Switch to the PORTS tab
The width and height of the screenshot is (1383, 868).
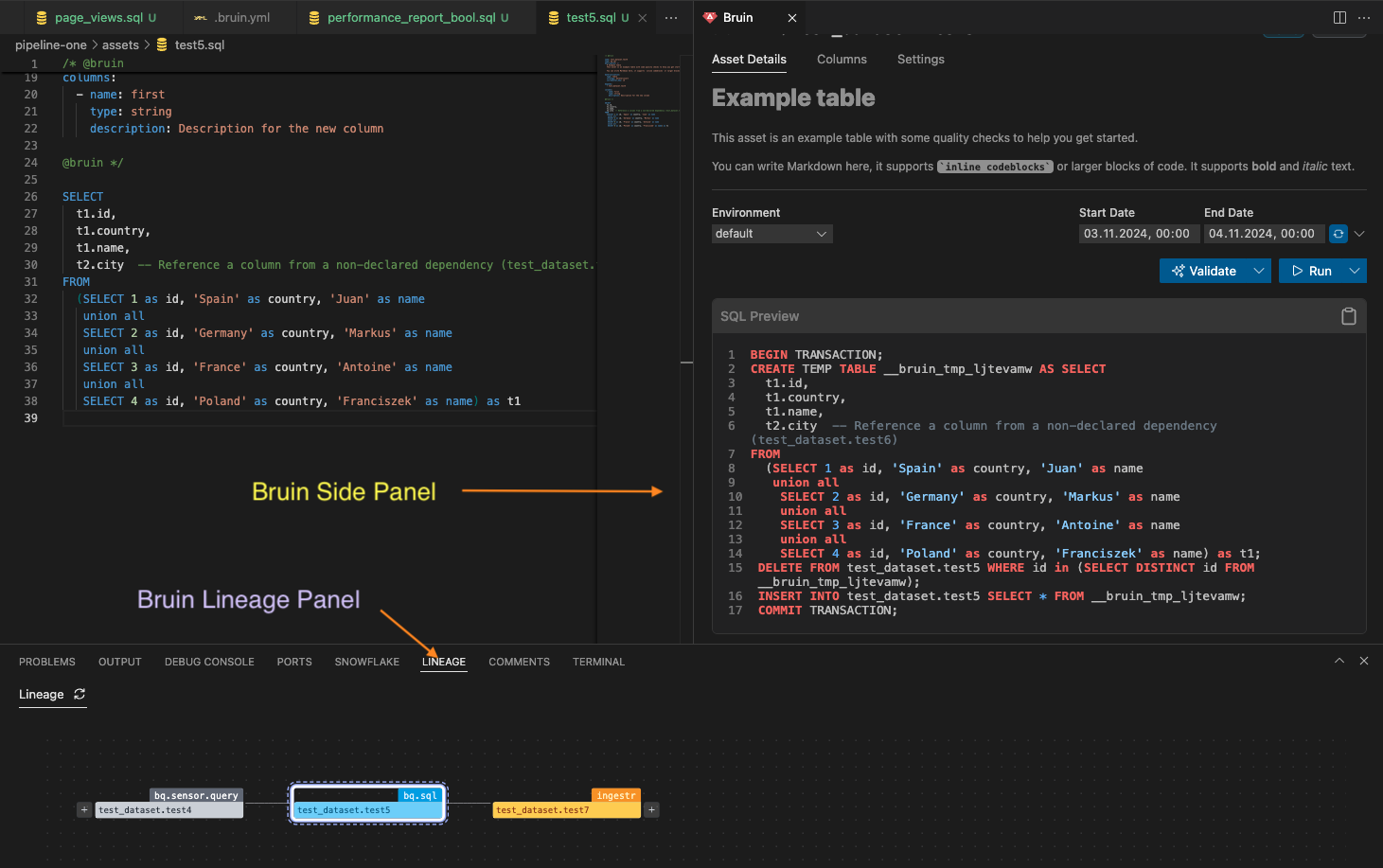click(x=294, y=662)
